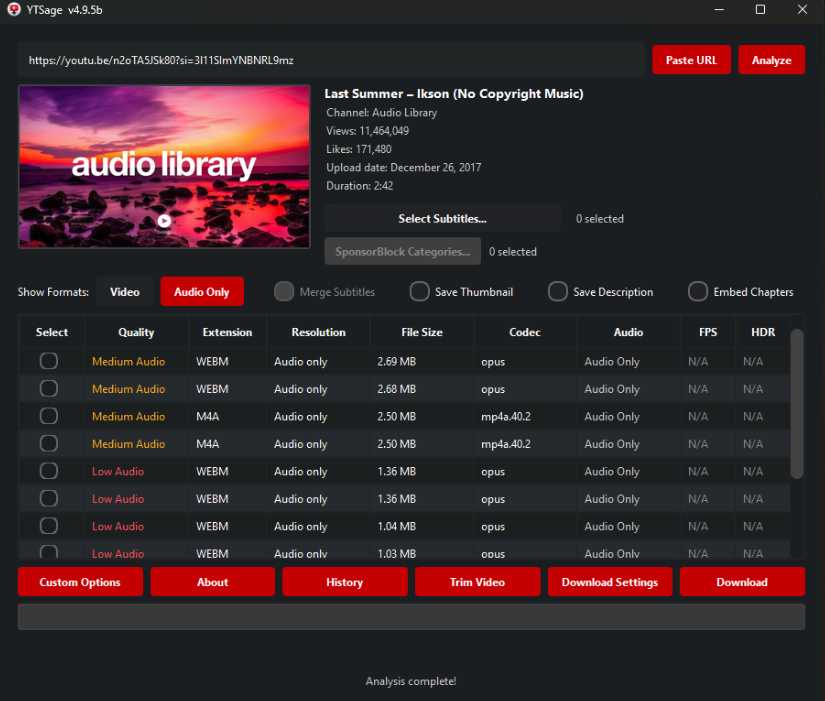Tick the 2.50 MB M4A format checkbox

pos(48,417)
